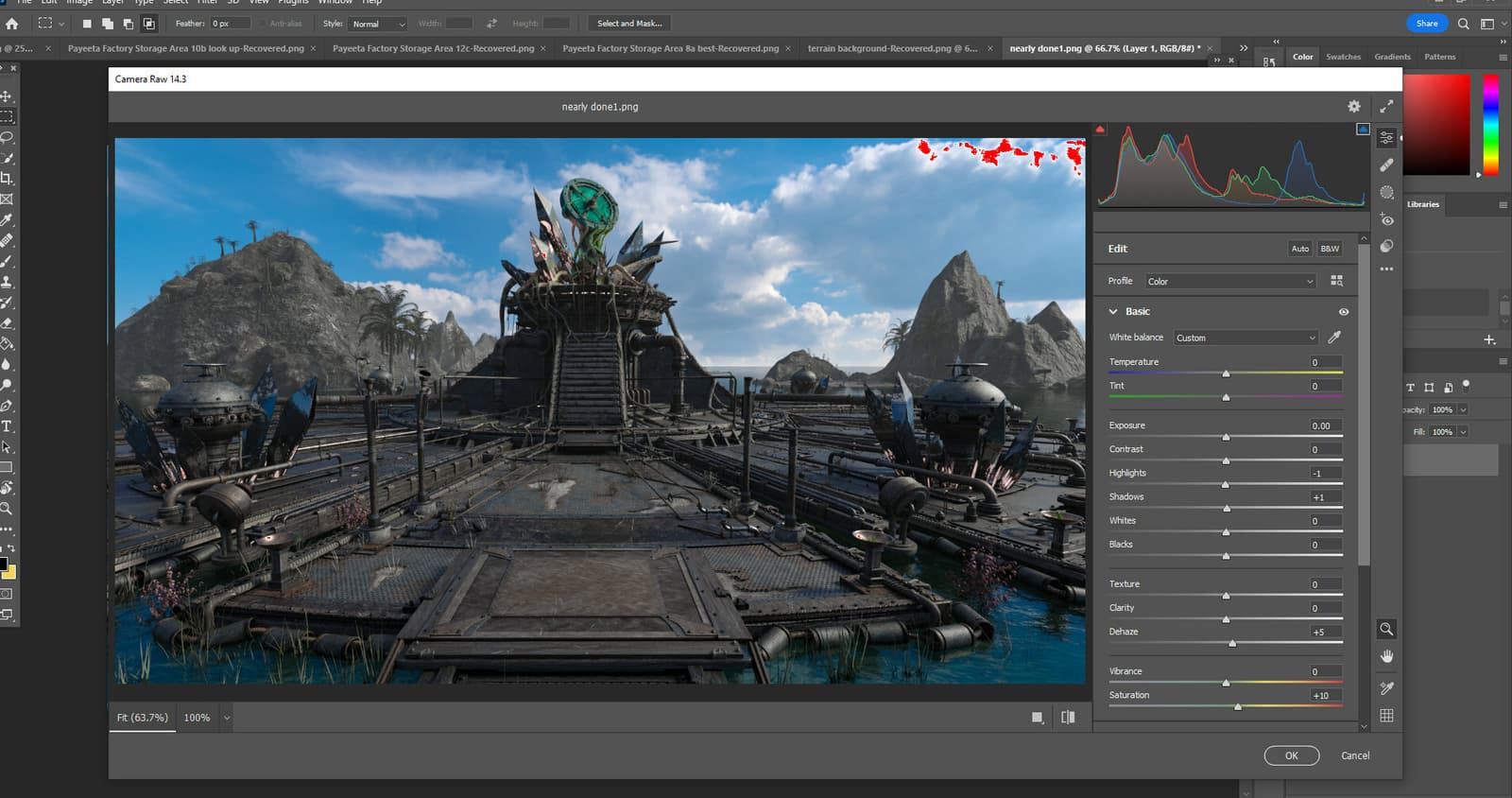
Task: Toggle full screen mode in Camera Raw
Action: [1386, 107]
